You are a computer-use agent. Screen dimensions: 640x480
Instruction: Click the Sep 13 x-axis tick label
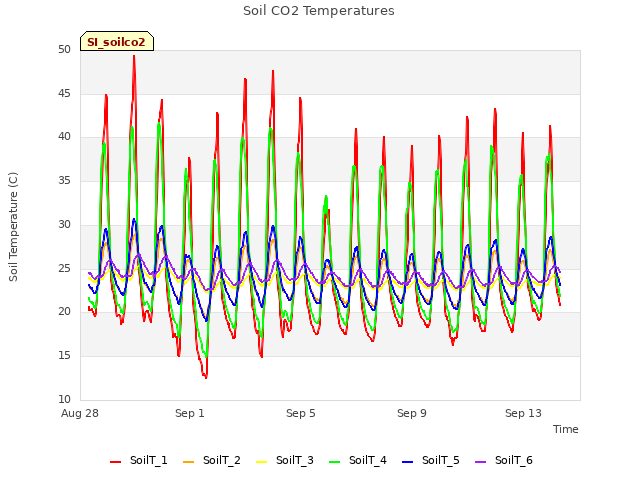pos(523,413)
